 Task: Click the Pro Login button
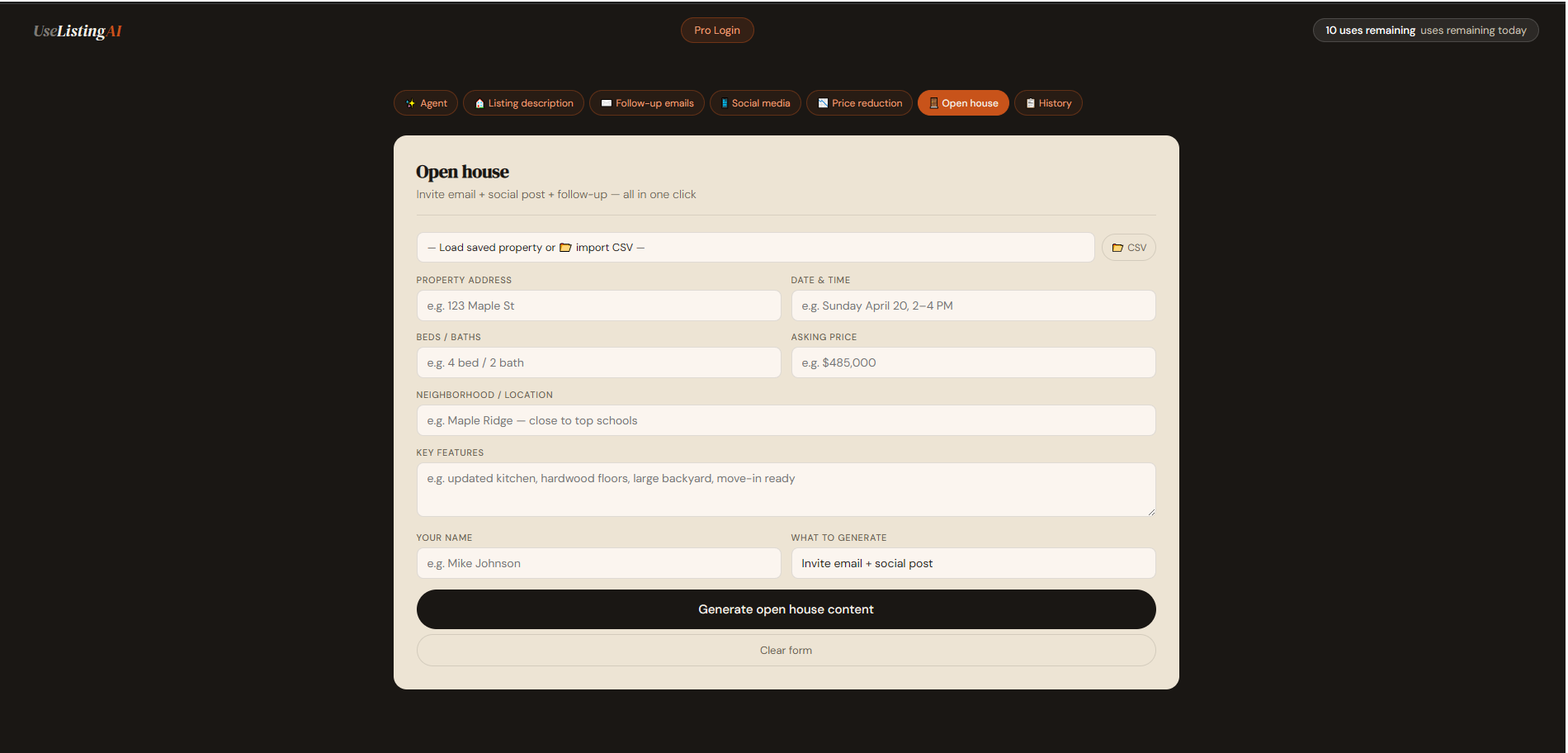pyautogui.click(x=717, y=31)
